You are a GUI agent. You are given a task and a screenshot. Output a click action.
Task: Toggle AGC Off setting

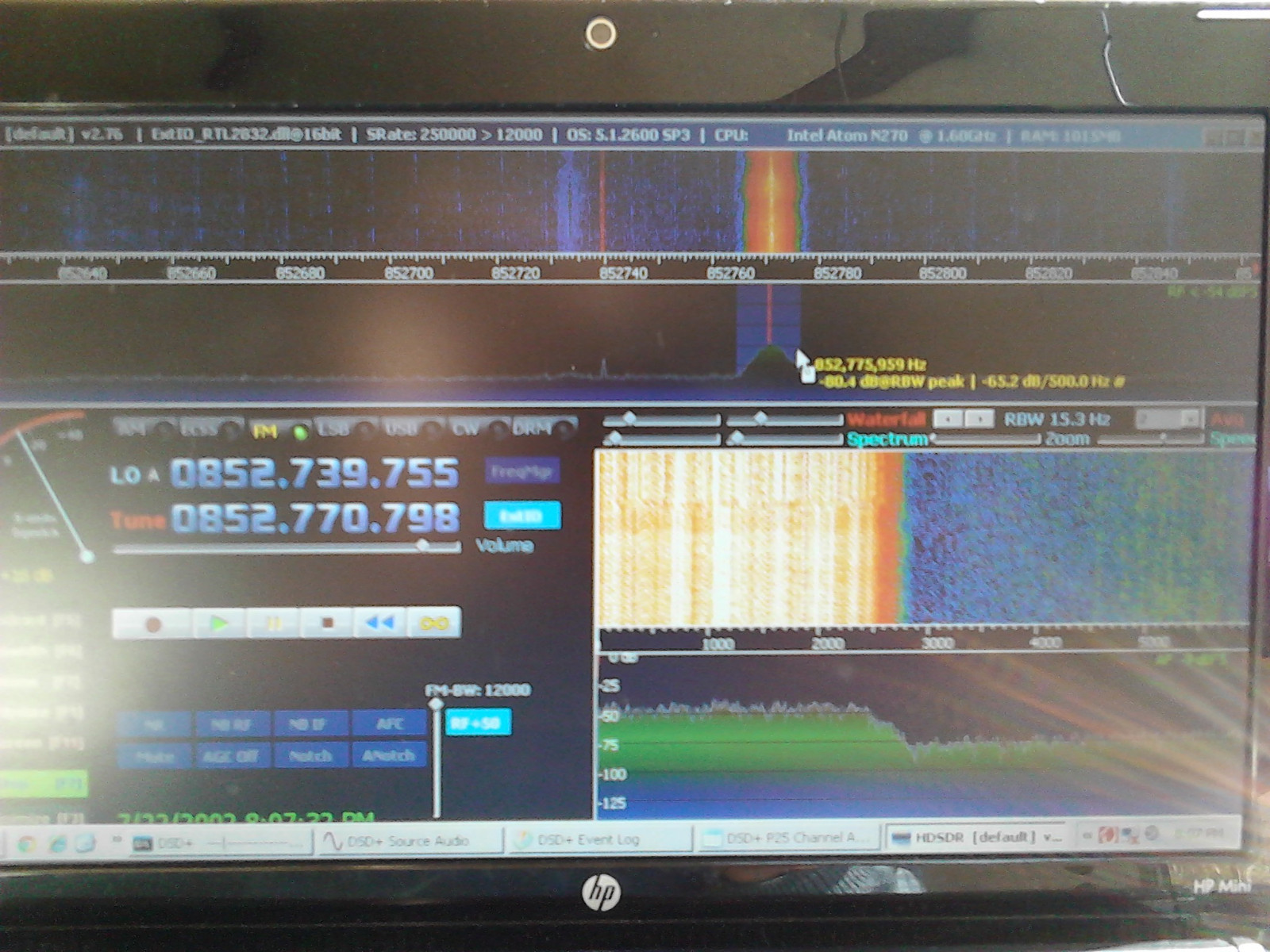(230, 755)
